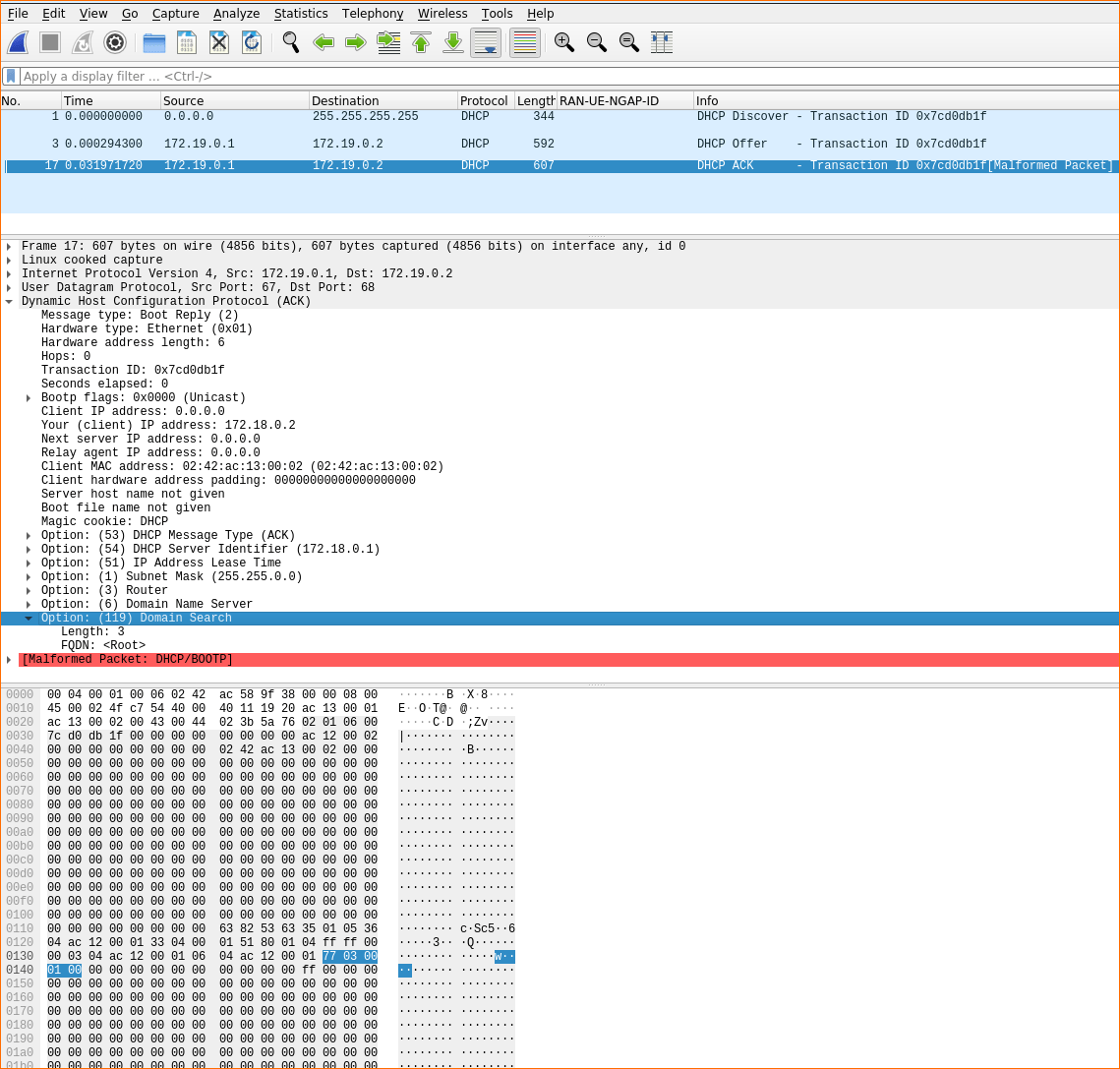Click the zoom in magnifier icon
The image size is (1120, 1069).
click(563, 42)
